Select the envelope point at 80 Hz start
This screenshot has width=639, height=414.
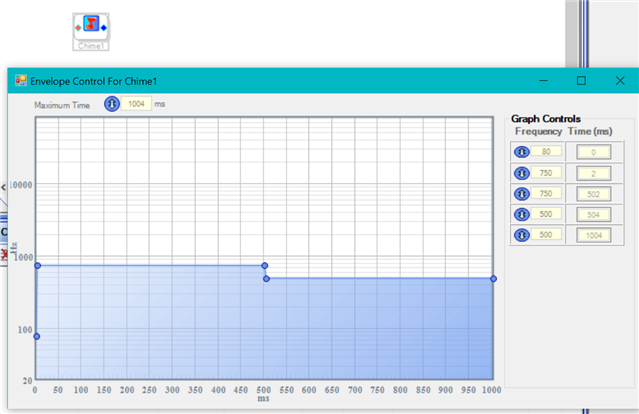pos(37,336)
